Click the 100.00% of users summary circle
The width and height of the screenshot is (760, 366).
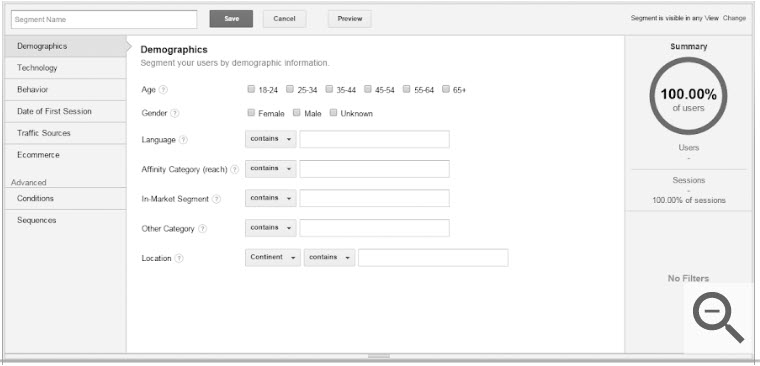[688, 96]
